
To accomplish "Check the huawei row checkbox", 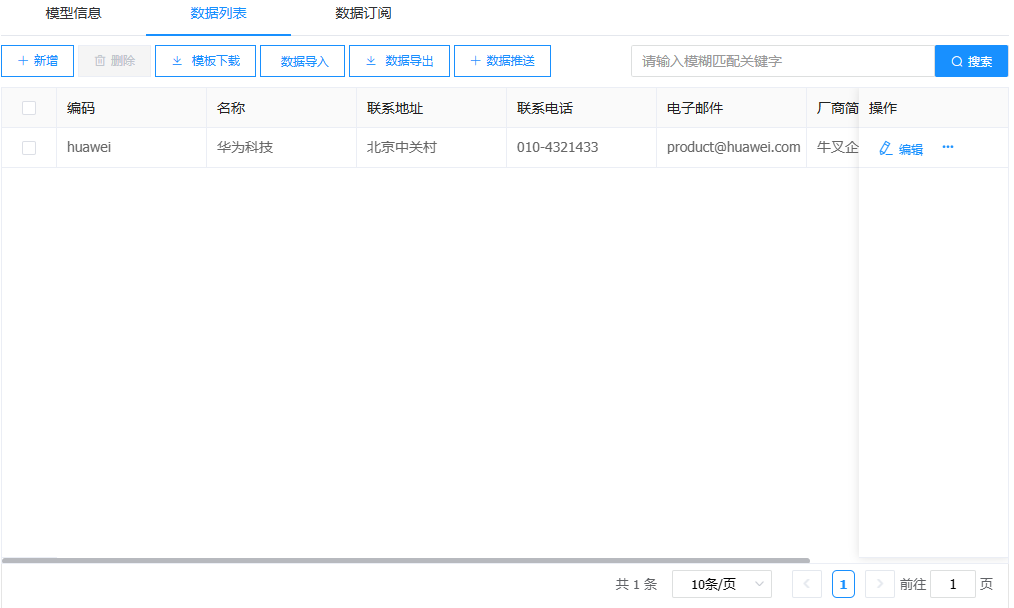I will click(29, 148).
